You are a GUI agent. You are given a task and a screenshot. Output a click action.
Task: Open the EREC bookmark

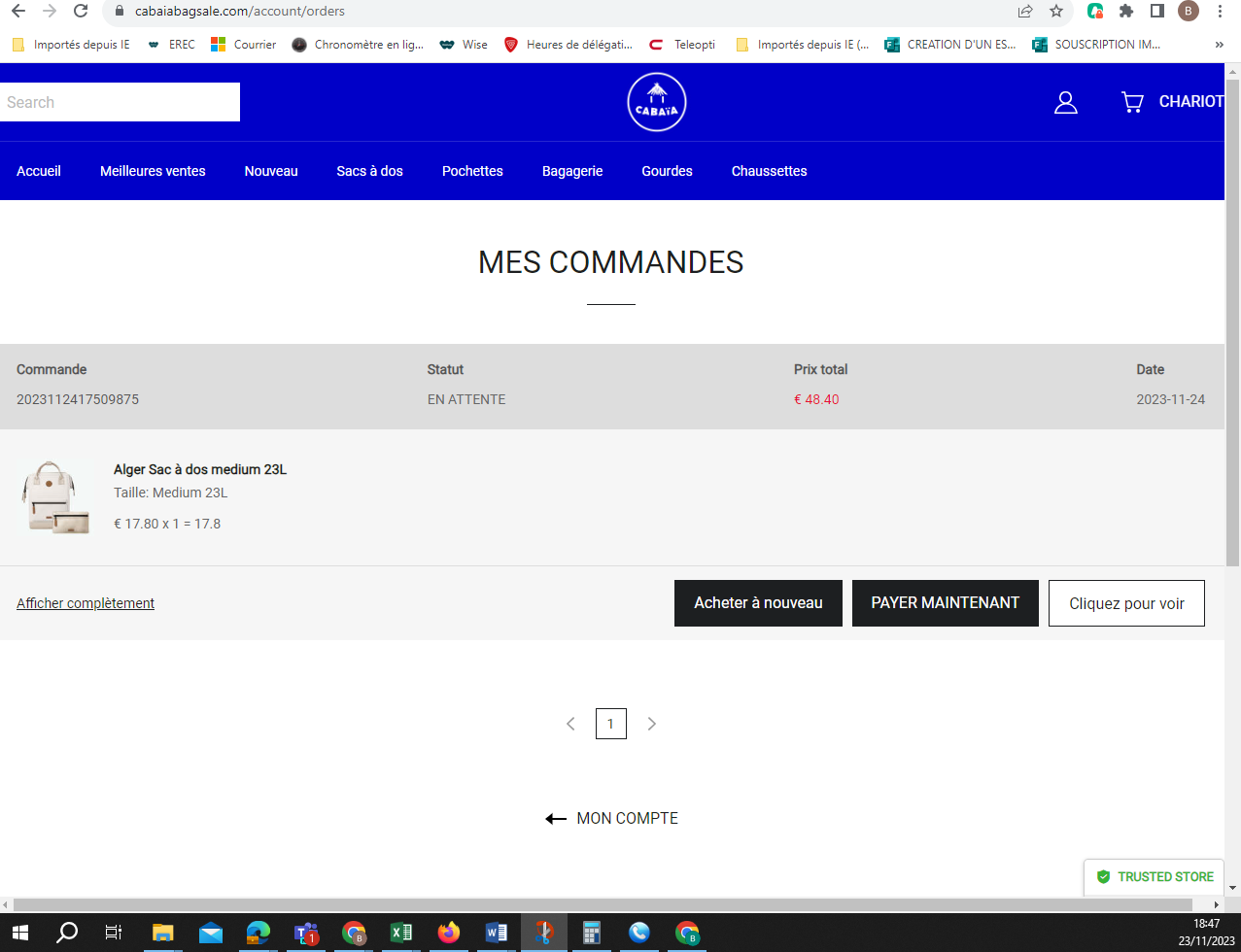[171, 44]
